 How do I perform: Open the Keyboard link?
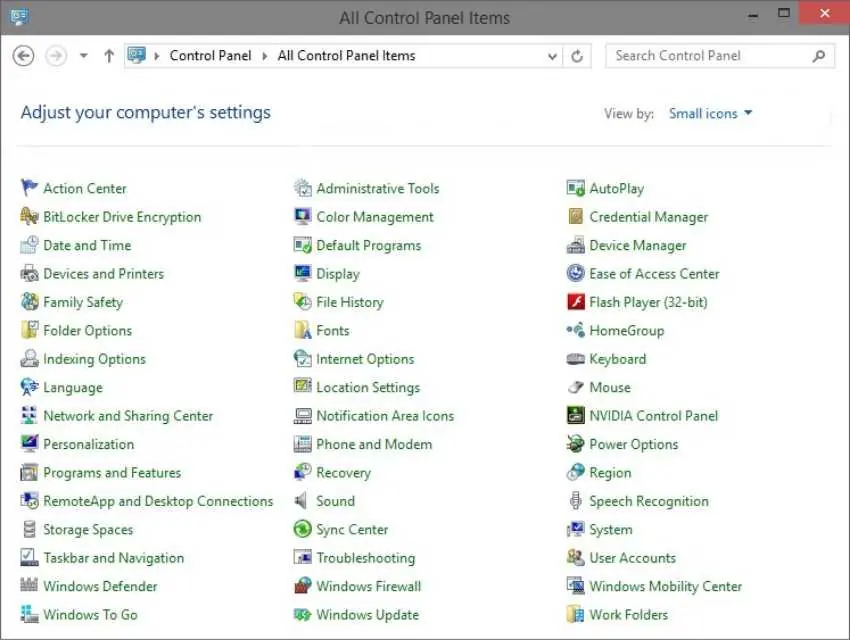(x=618, y=359)
